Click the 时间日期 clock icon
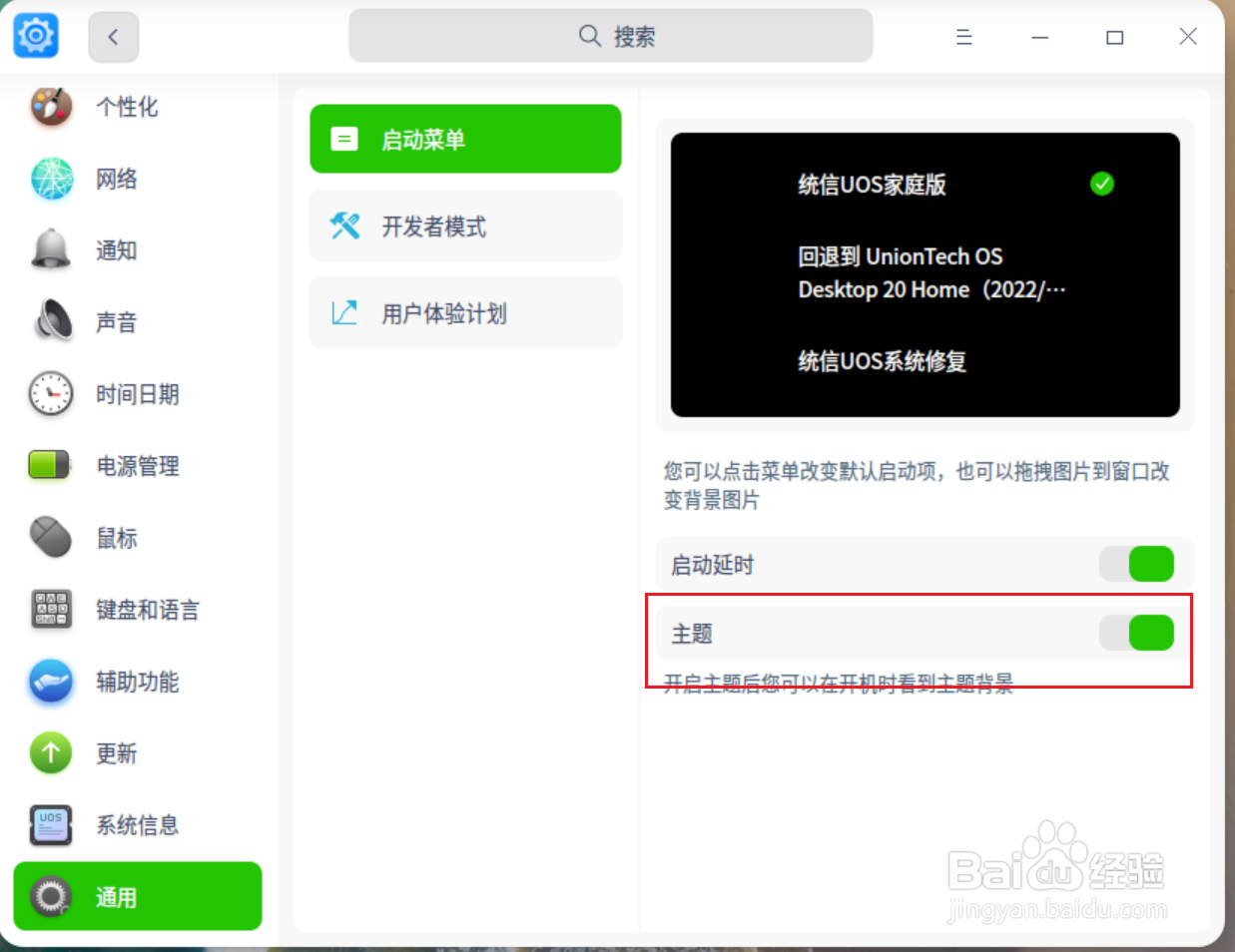The image size is (1235, 952). 51,394
